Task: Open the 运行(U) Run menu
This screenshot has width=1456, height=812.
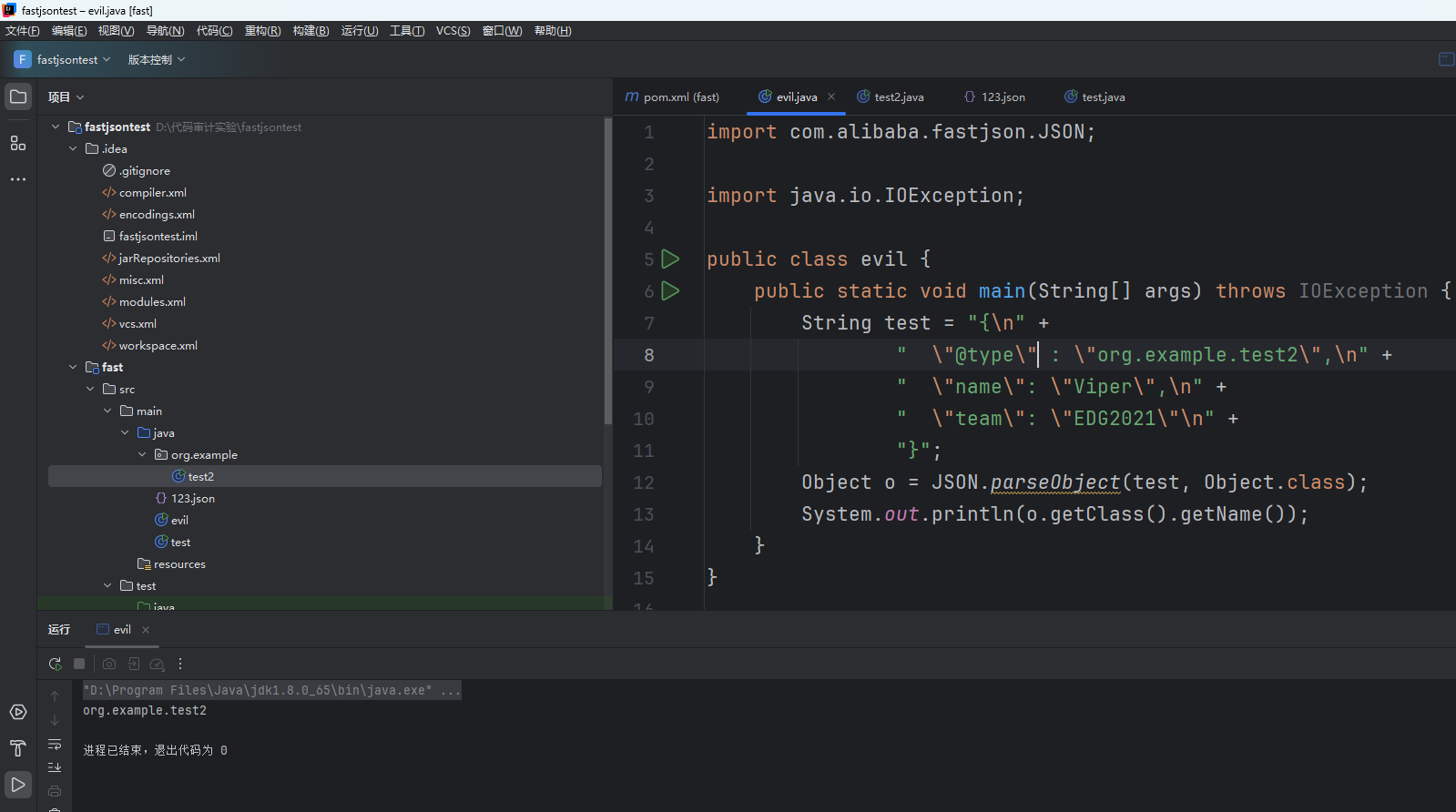Action: pyautogui.click(x=359, y=31)
